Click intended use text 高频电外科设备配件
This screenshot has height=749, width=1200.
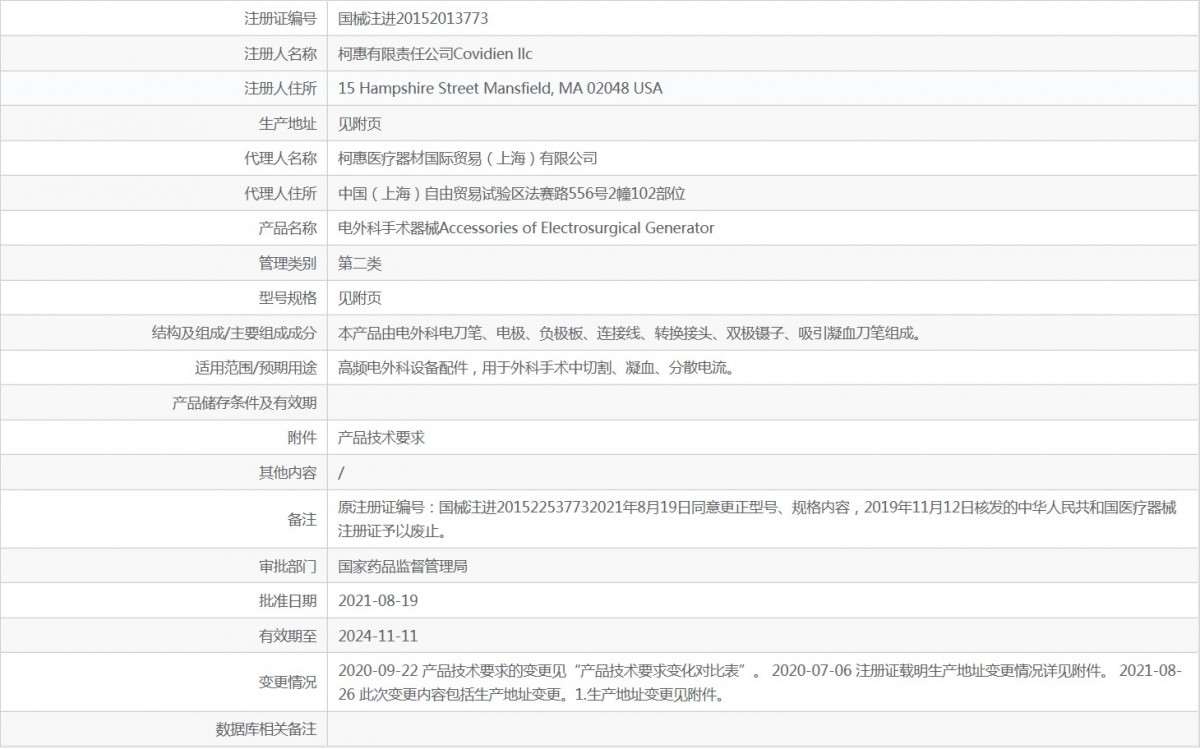tap(537, 368)
